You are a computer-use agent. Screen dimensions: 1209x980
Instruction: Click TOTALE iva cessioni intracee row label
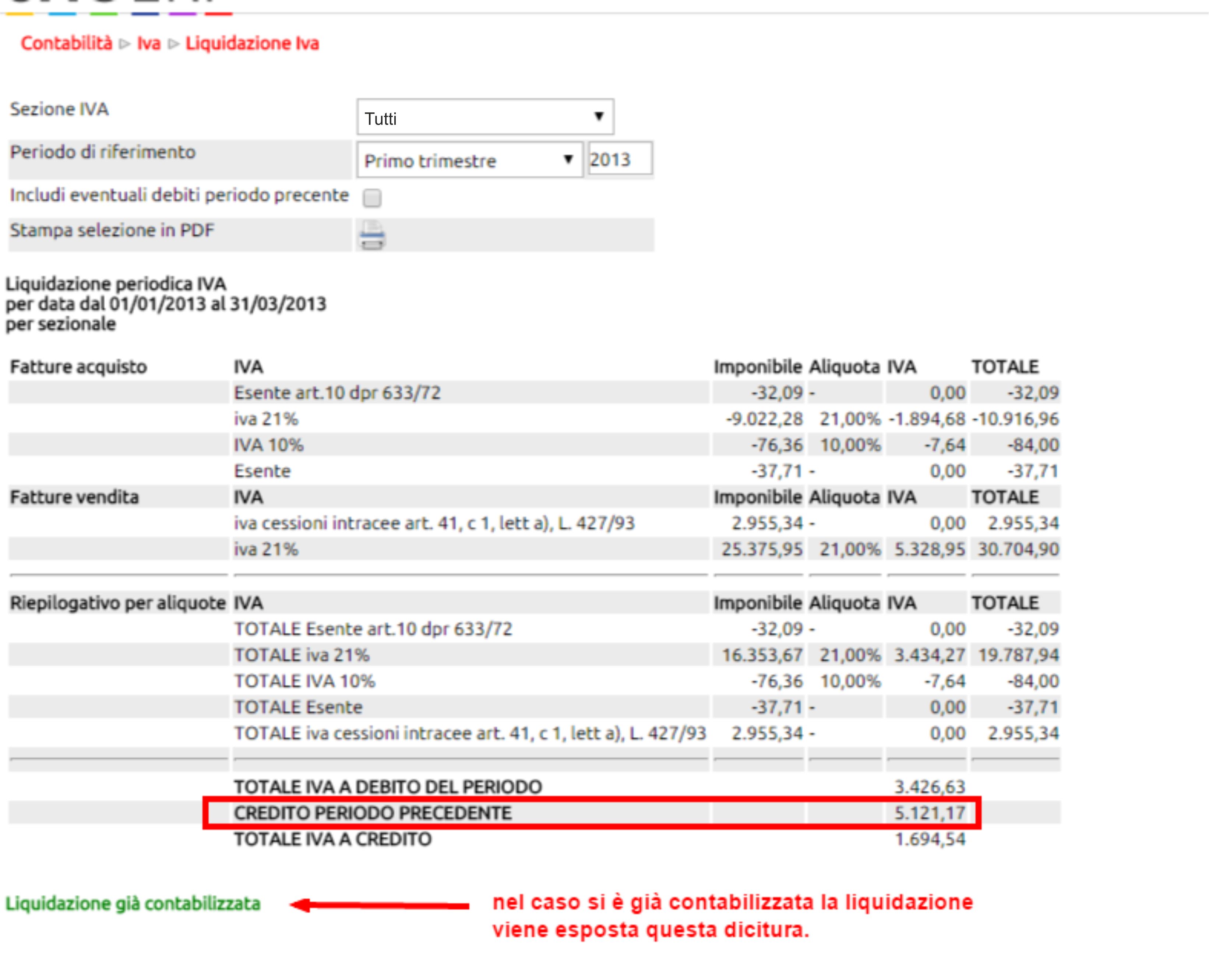470,733
